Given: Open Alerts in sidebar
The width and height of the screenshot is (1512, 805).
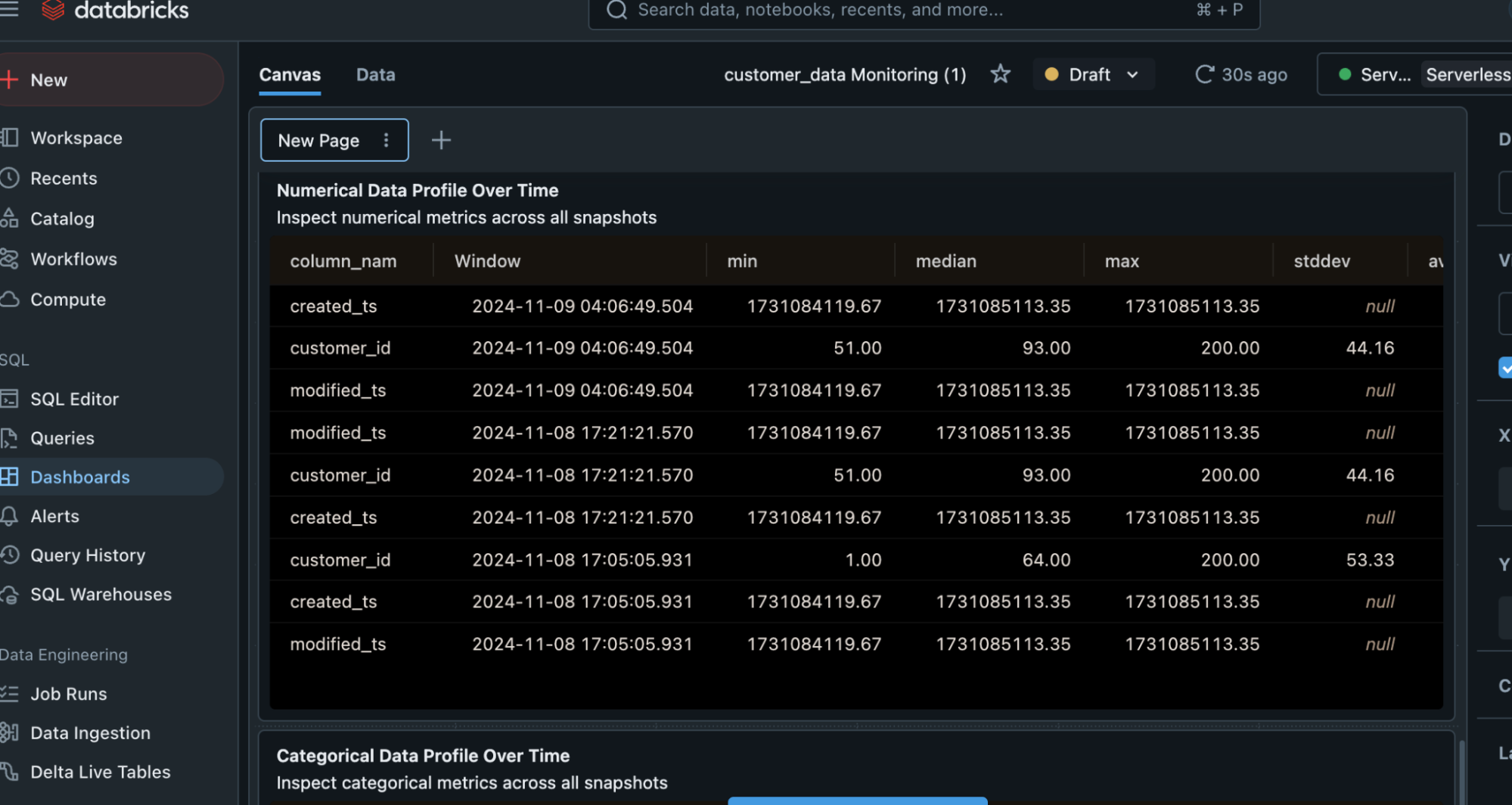Looking at the screenshot, I should click(x=54, y=516).
